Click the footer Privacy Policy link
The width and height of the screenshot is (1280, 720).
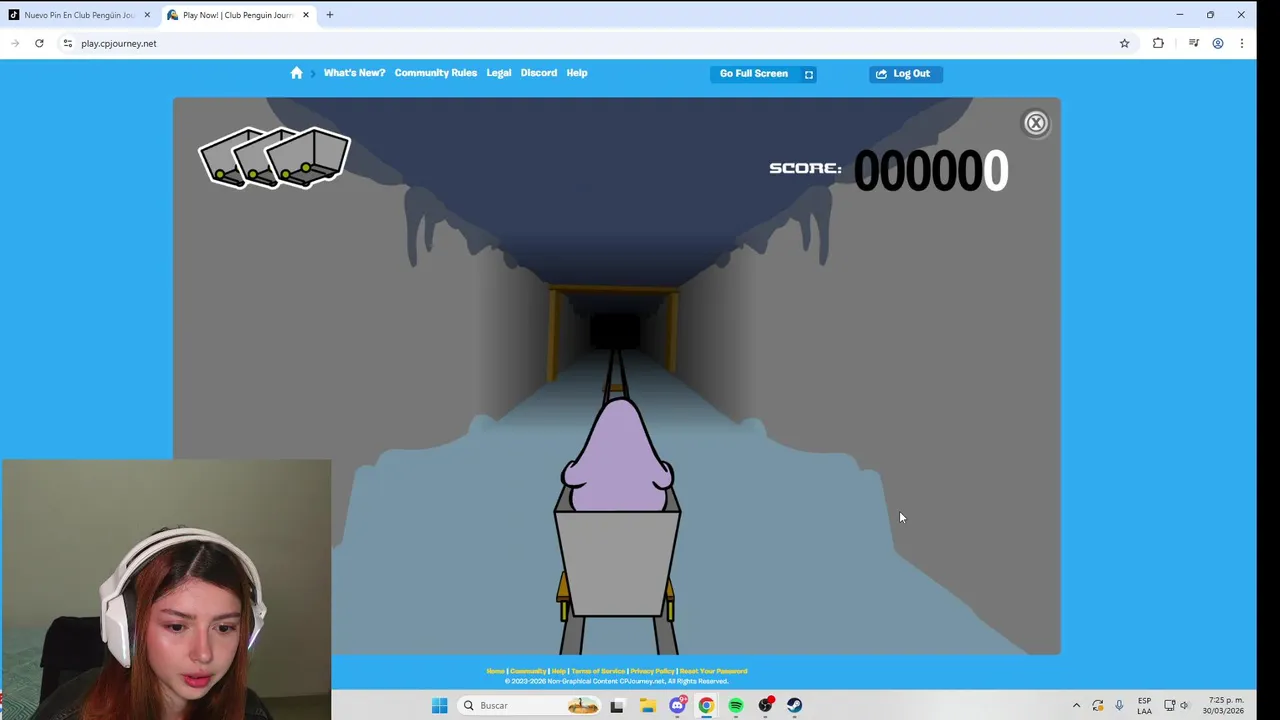click(x=652, y=671)
